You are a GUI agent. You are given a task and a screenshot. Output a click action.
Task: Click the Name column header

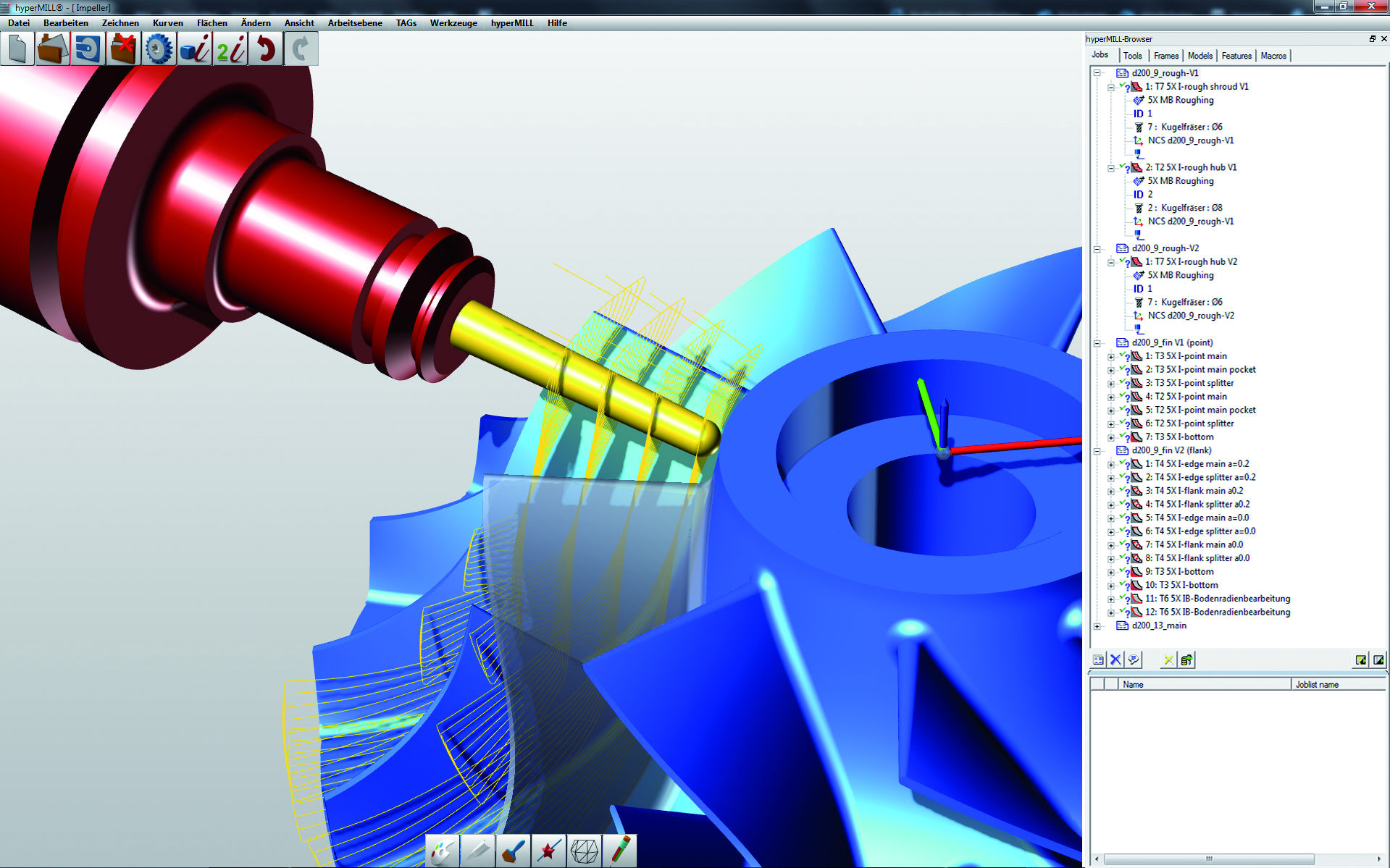point(1205,684)
